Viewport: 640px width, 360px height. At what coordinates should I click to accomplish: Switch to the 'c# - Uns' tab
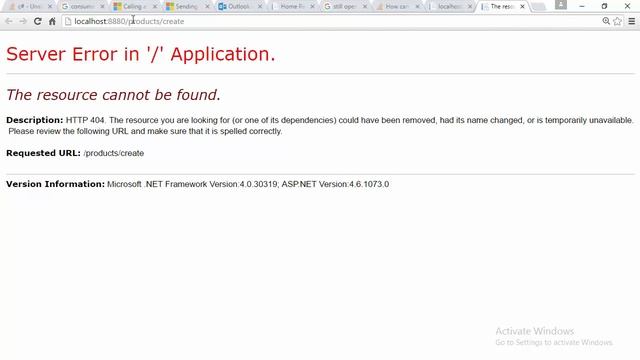tap(29, 7)
